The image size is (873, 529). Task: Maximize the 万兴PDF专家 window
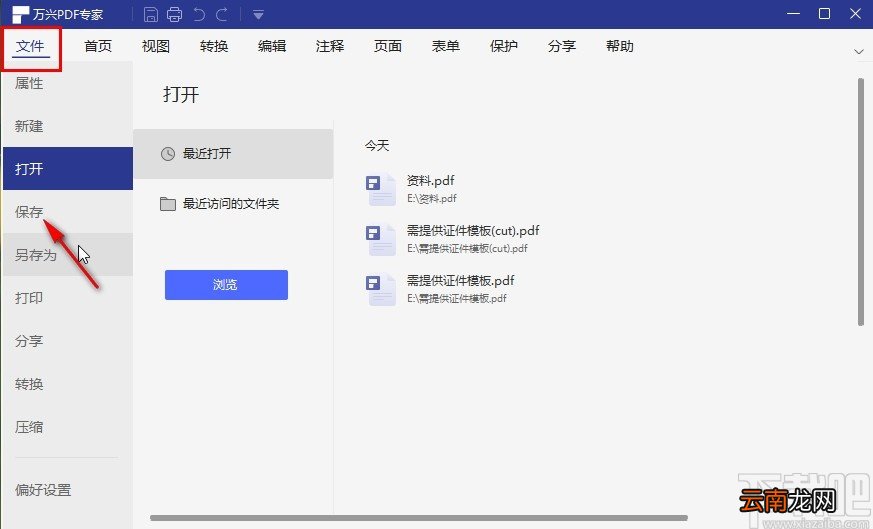pos(825,13)
